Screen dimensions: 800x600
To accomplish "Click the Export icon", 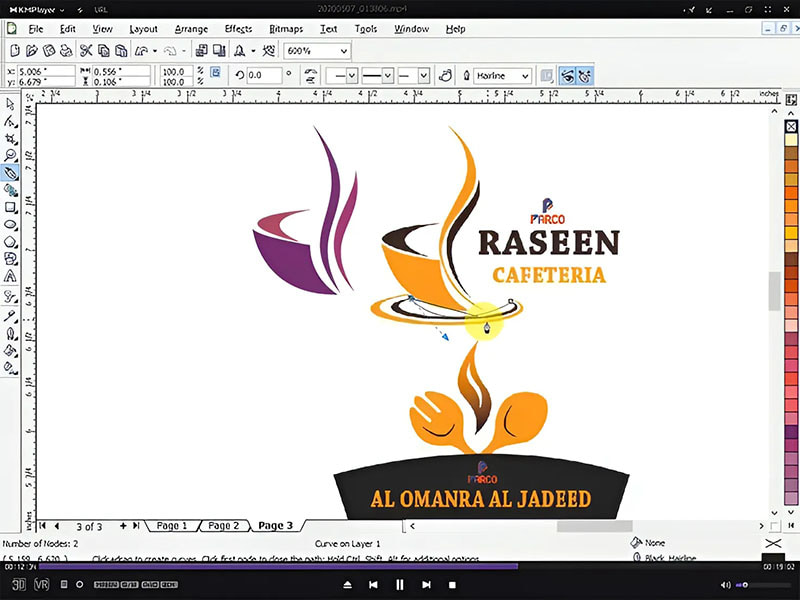I will tap(219, 50).
